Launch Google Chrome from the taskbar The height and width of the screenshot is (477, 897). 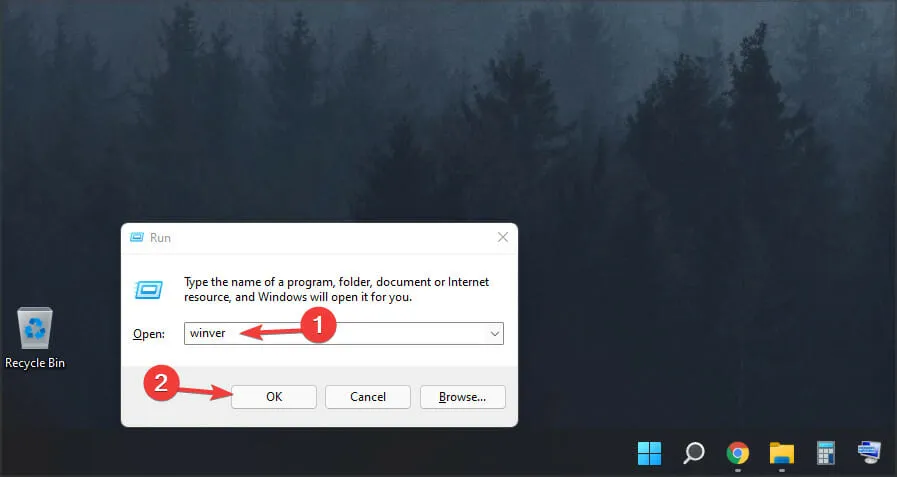[x=738, y=453]
